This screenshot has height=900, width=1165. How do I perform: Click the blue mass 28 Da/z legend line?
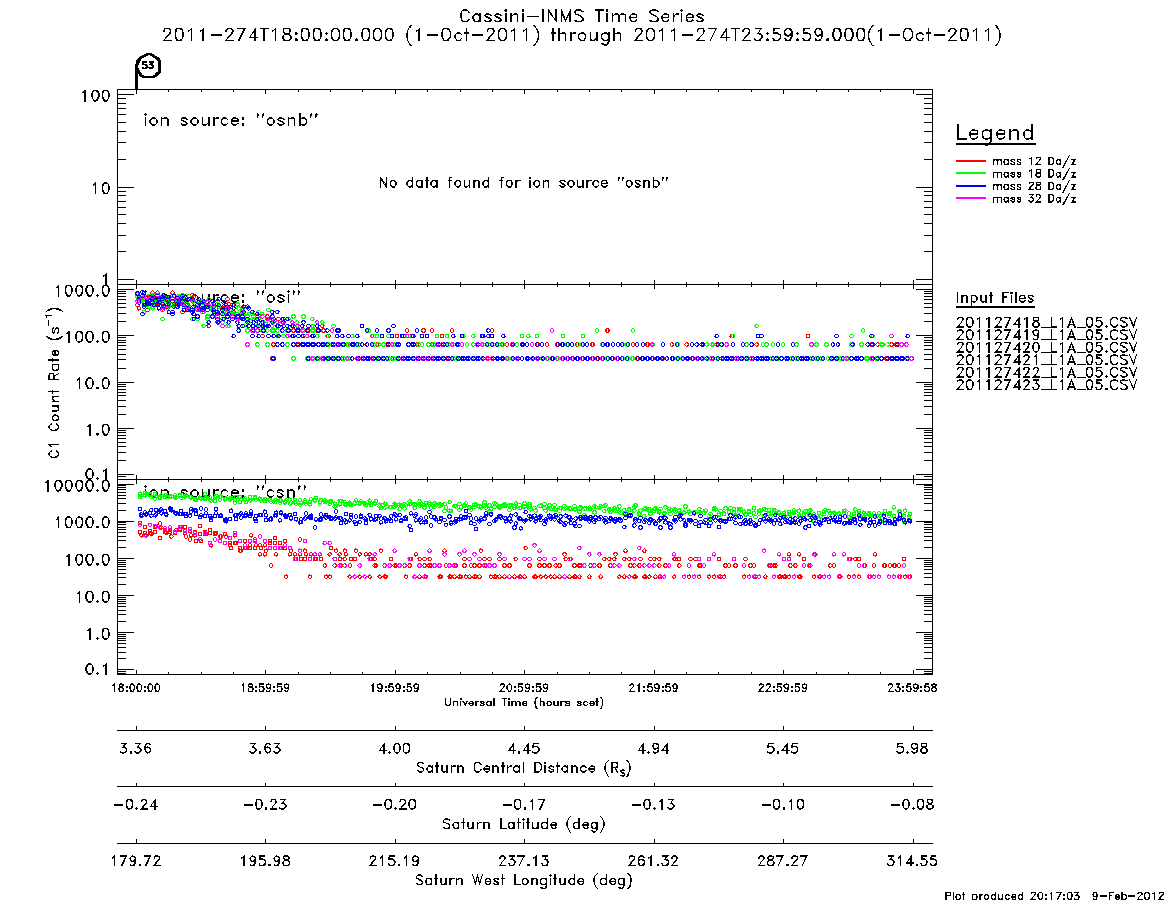[x=970, y=187]
